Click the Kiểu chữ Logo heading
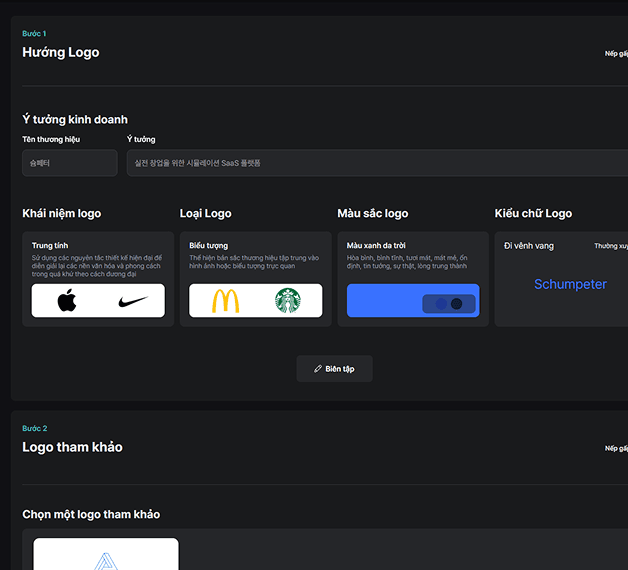Screen dimensions: 628x570 click(x=533, y=213)
